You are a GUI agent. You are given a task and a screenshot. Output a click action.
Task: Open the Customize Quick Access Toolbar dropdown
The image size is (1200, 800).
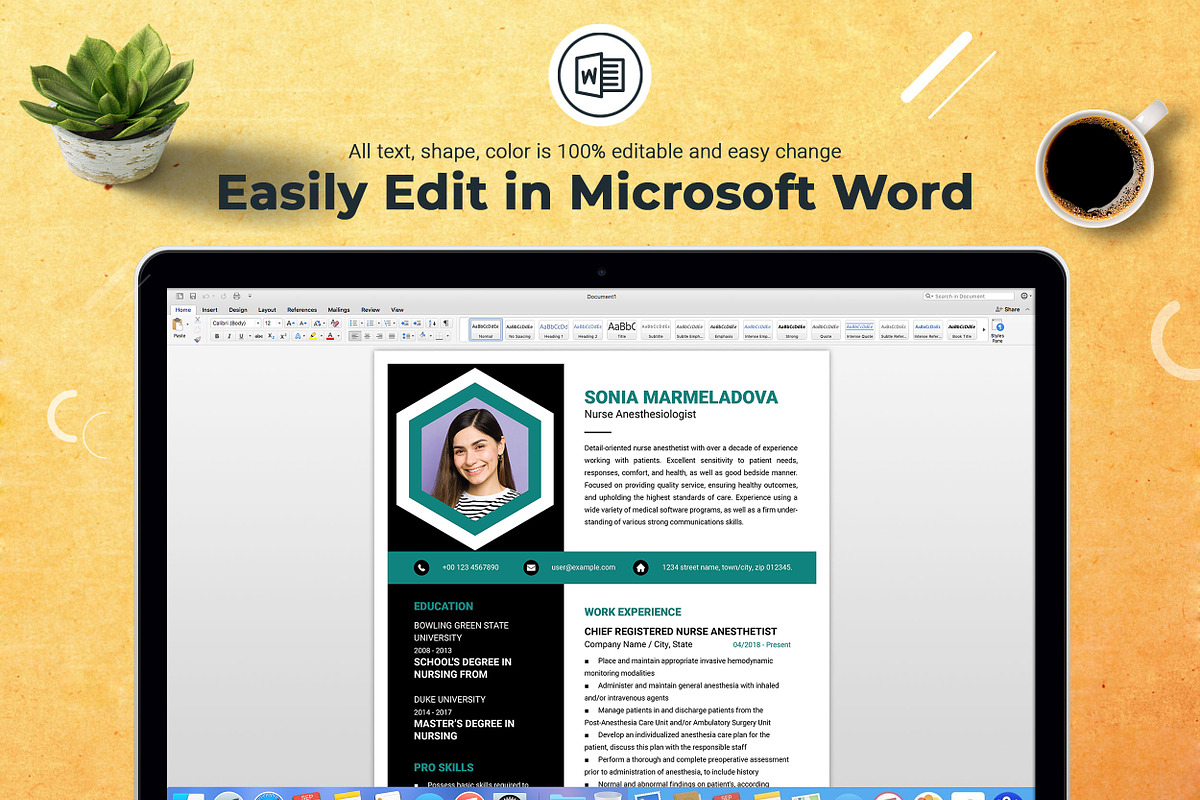(249, 296)
